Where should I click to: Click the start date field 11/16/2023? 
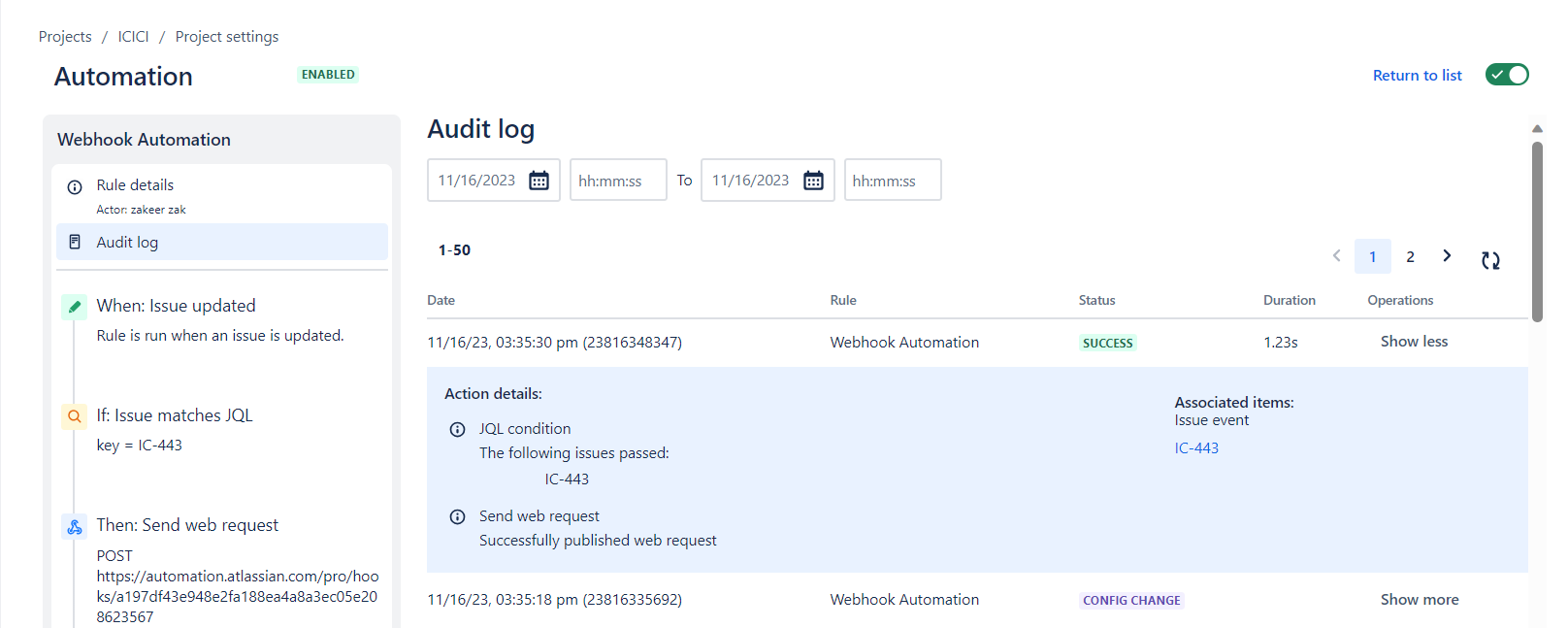(x=494, y=181)
